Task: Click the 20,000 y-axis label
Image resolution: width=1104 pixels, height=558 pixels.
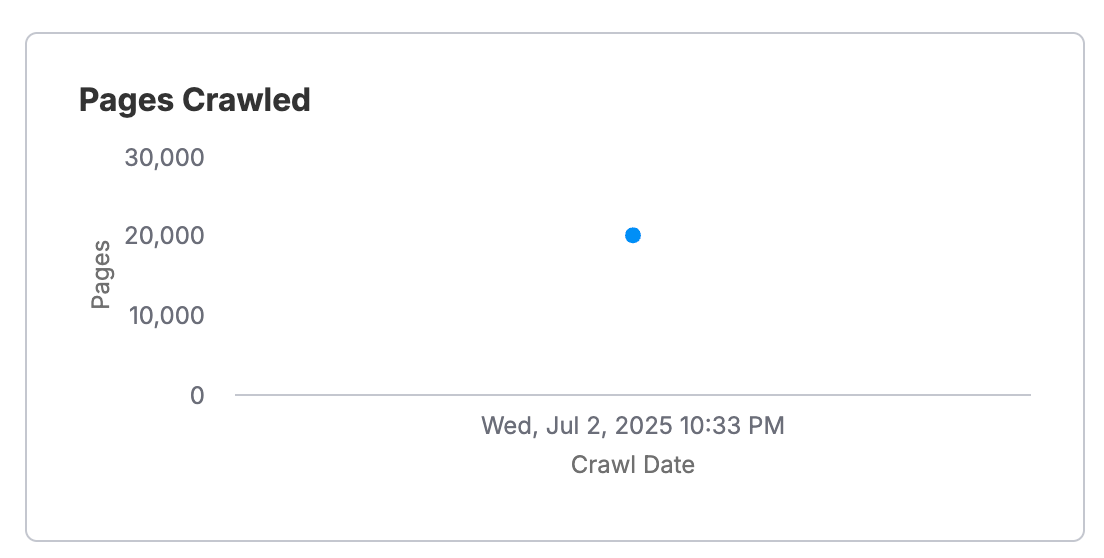Action: pyautogui.click(x=164, y=235)
